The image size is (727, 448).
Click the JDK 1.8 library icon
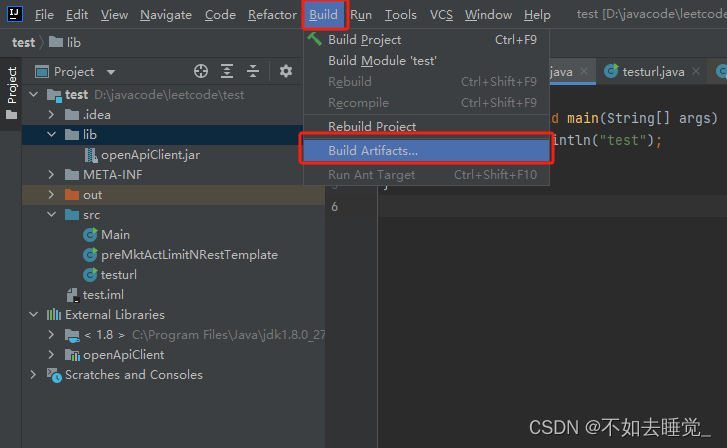pos(72,335)
